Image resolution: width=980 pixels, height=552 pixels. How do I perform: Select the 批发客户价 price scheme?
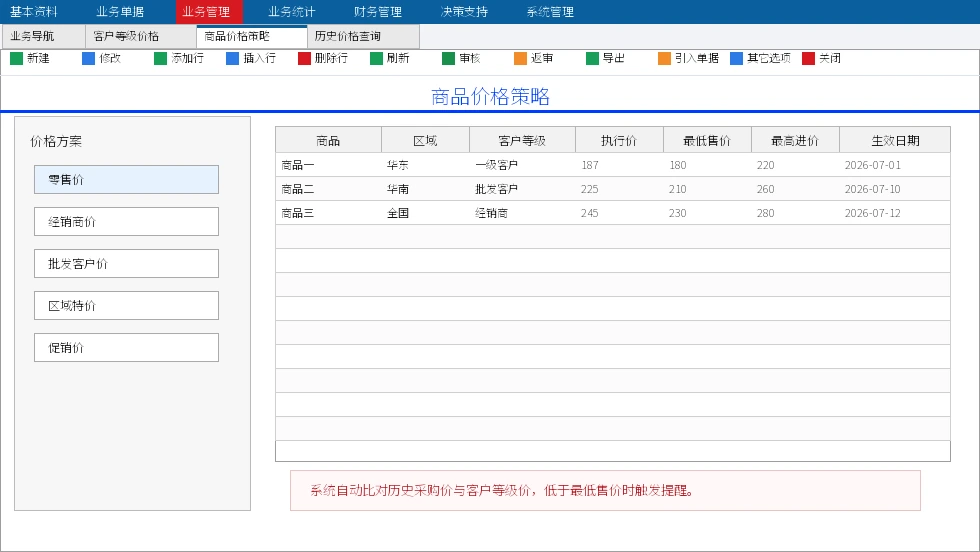126,263
